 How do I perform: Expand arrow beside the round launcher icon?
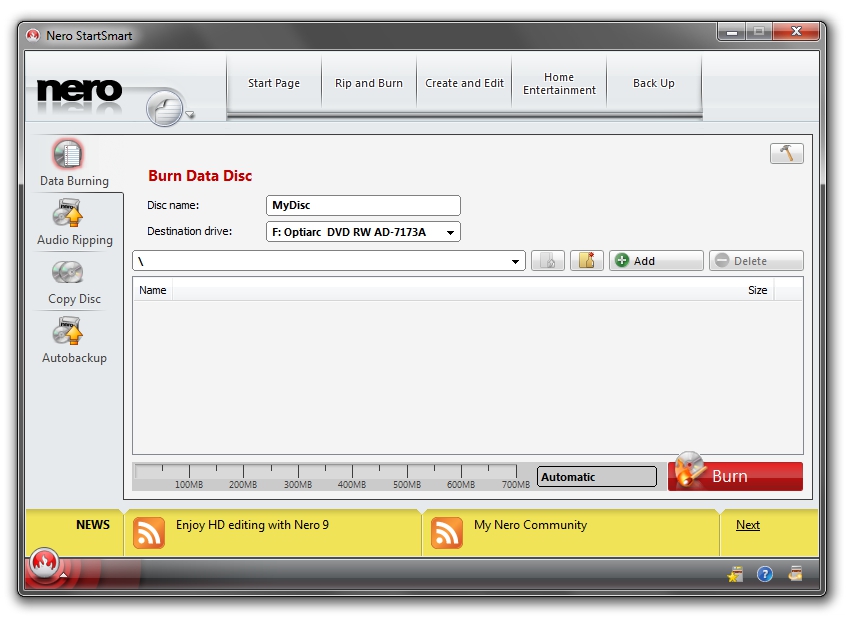pyautogui.click(x=190, y=114)
